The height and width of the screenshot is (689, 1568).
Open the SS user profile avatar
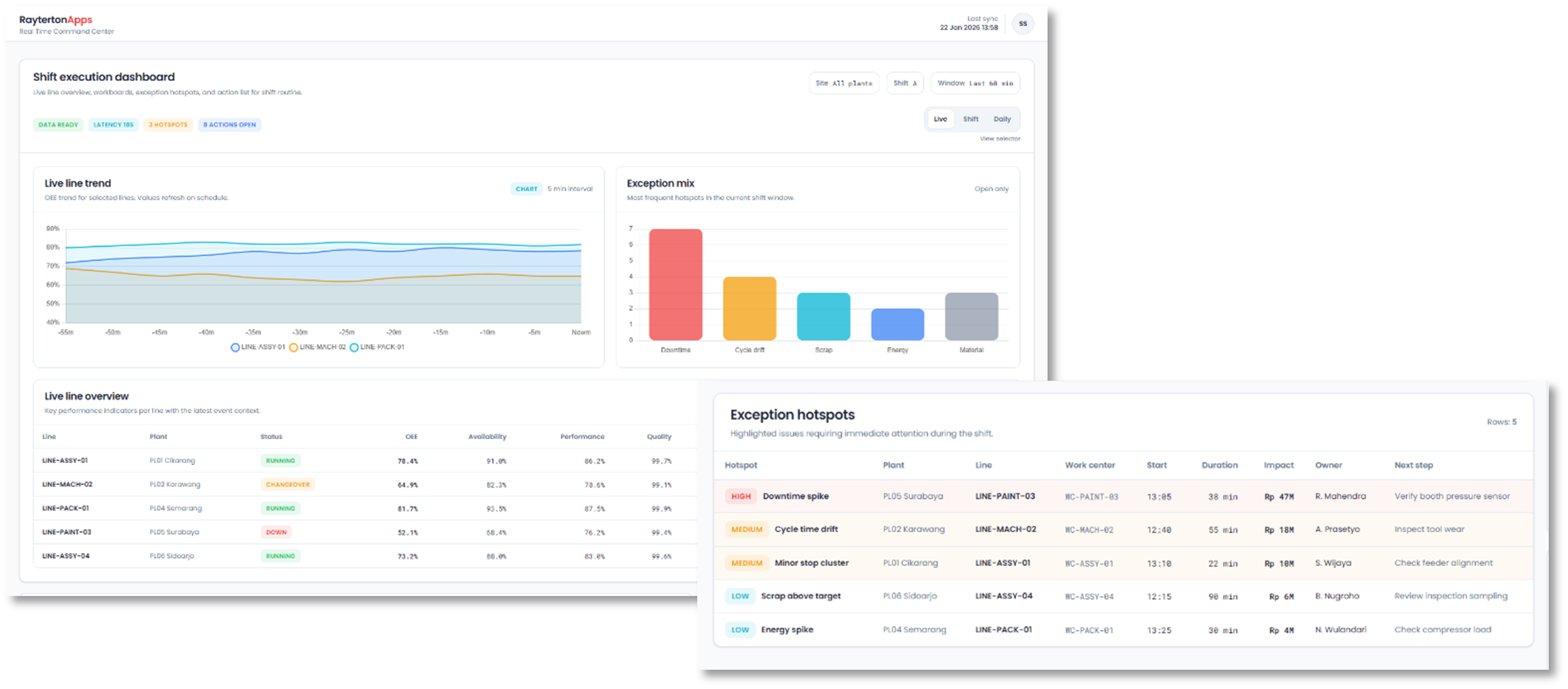pos(1024,24)
